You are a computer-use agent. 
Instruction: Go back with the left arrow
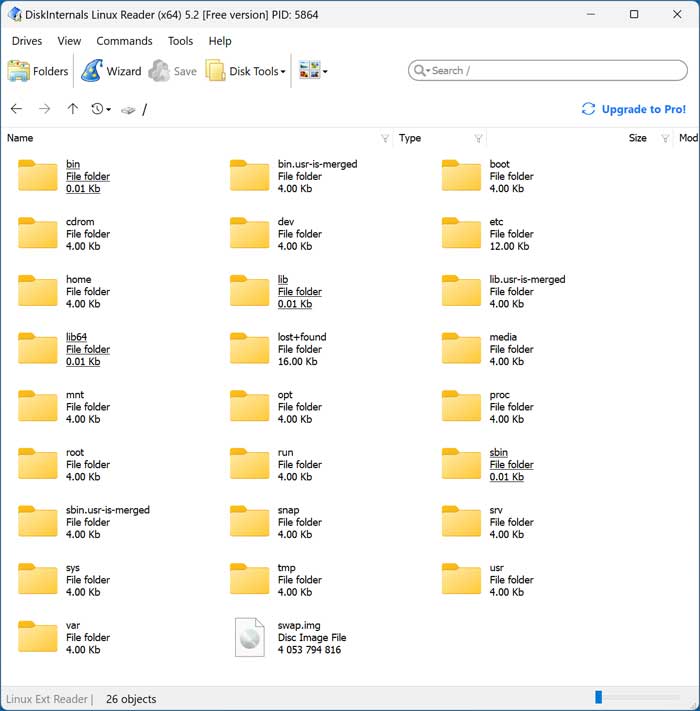[x=16, y=109]
